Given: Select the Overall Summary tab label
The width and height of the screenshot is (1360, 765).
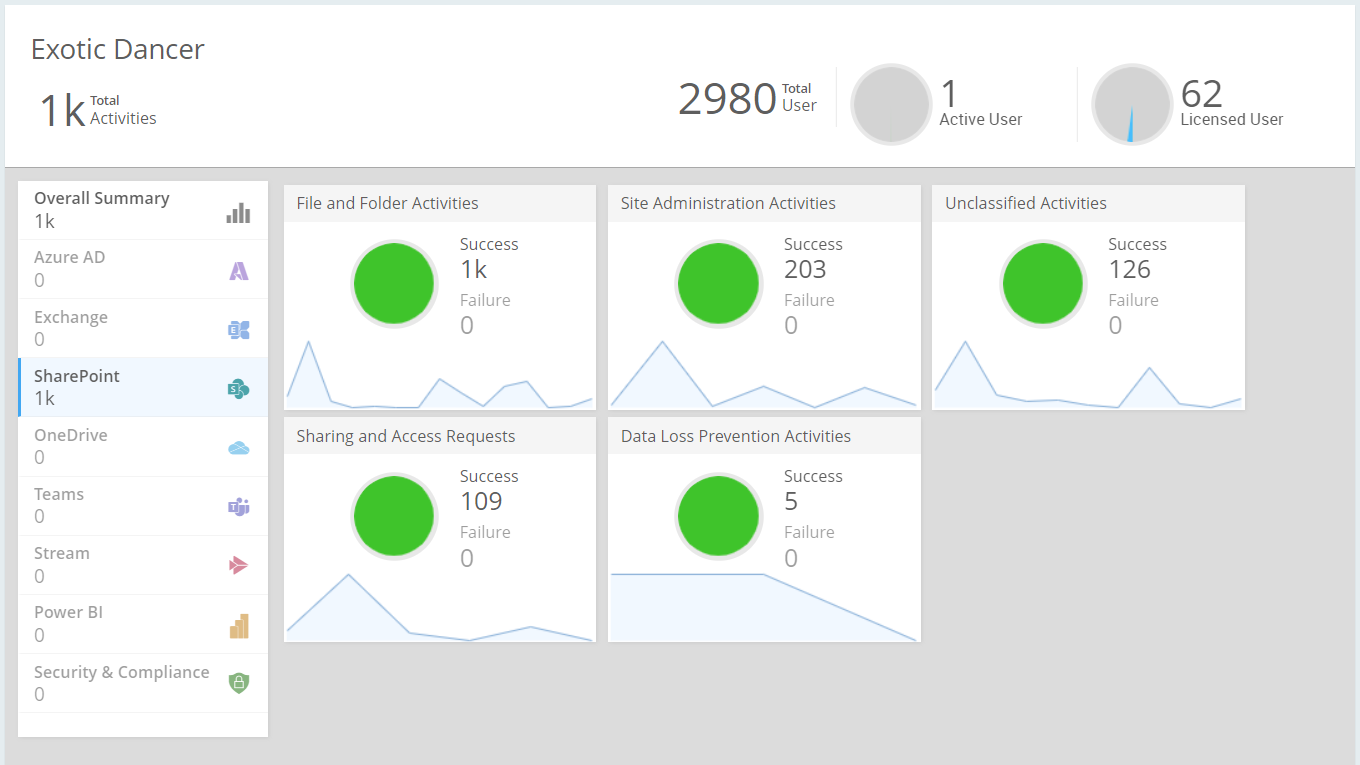Looking at the screenshot, I should [x=102, y=198].
